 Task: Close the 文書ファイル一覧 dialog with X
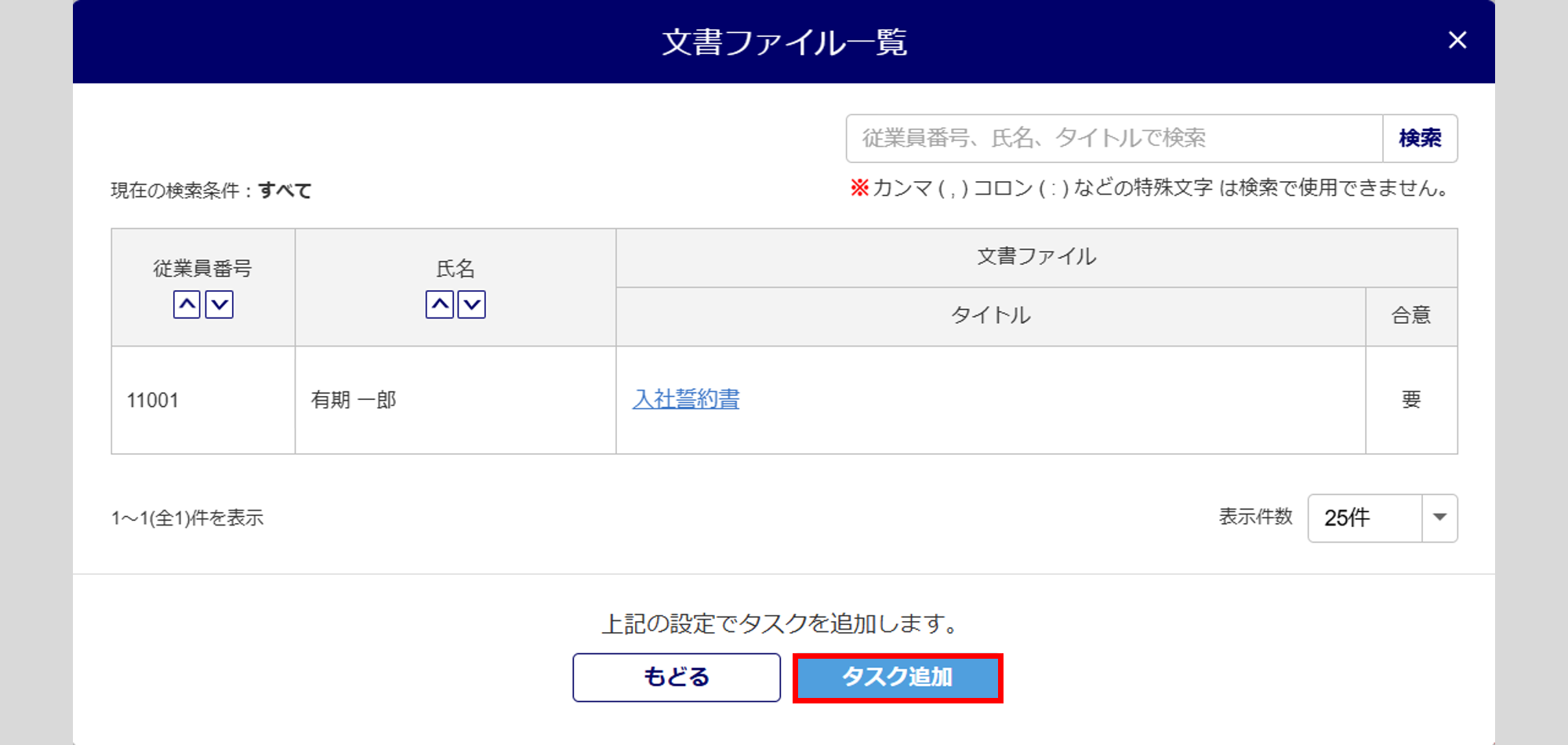[x=1457, y=40]
